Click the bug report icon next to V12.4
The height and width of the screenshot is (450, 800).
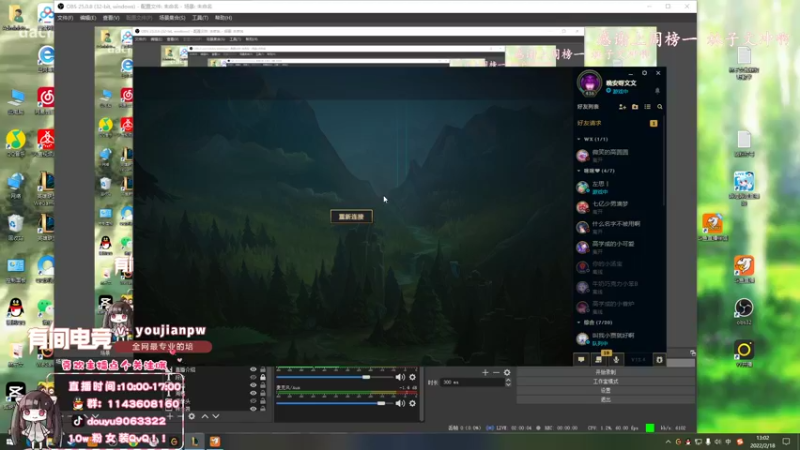(x=659, y=360)
